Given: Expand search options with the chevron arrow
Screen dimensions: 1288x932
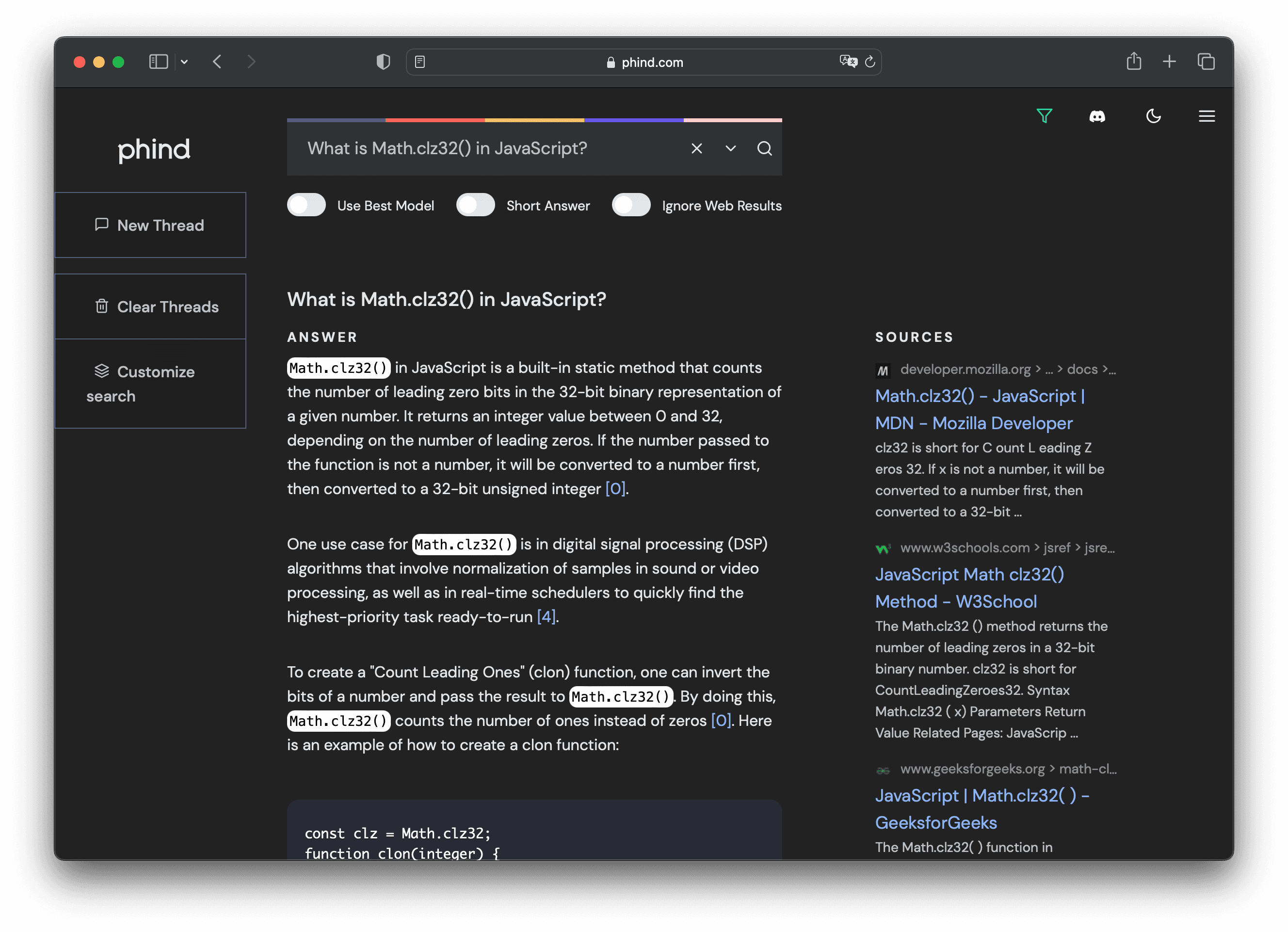Looking at the screenshot, I should pos(730,148).
